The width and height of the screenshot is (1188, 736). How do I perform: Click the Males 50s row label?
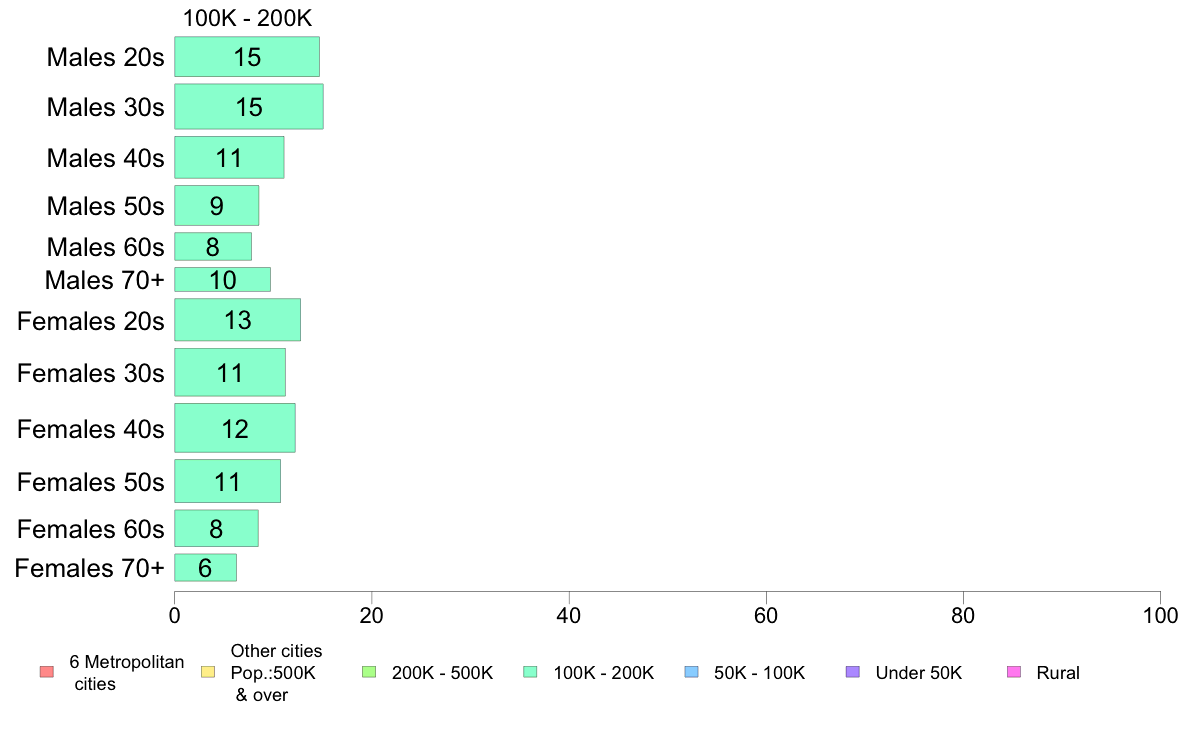tap(105, 206)
